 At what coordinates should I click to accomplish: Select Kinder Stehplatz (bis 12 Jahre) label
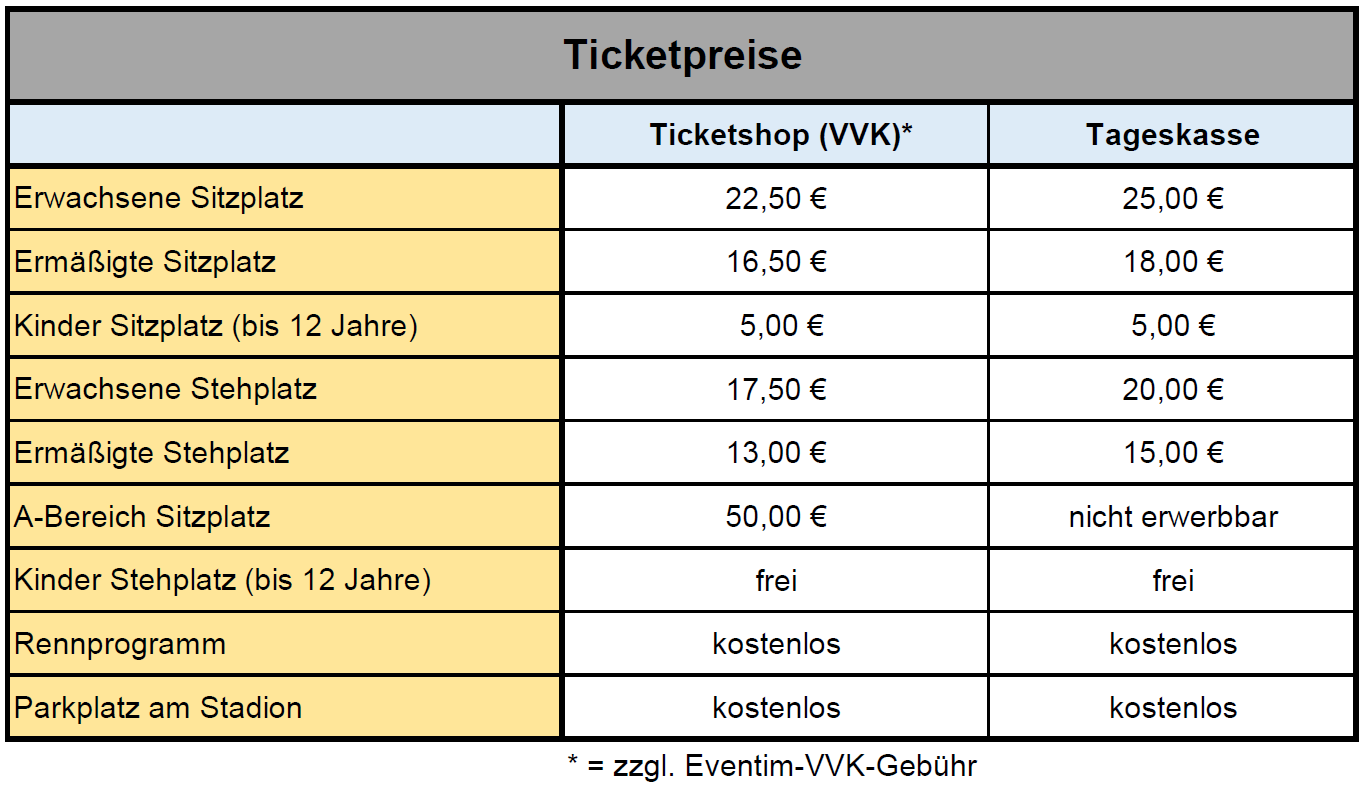222,580
